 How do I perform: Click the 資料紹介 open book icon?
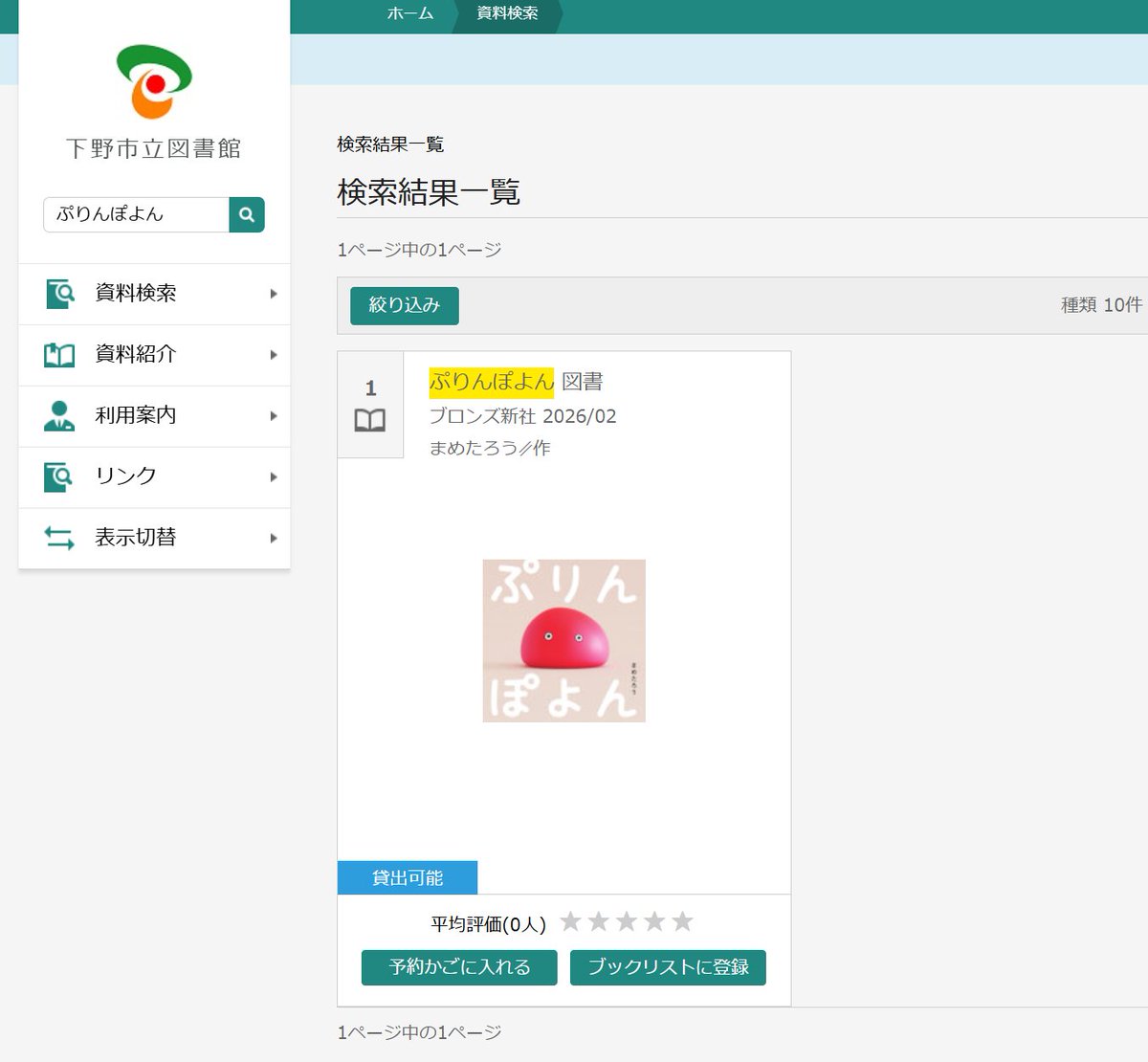(59, 355)
